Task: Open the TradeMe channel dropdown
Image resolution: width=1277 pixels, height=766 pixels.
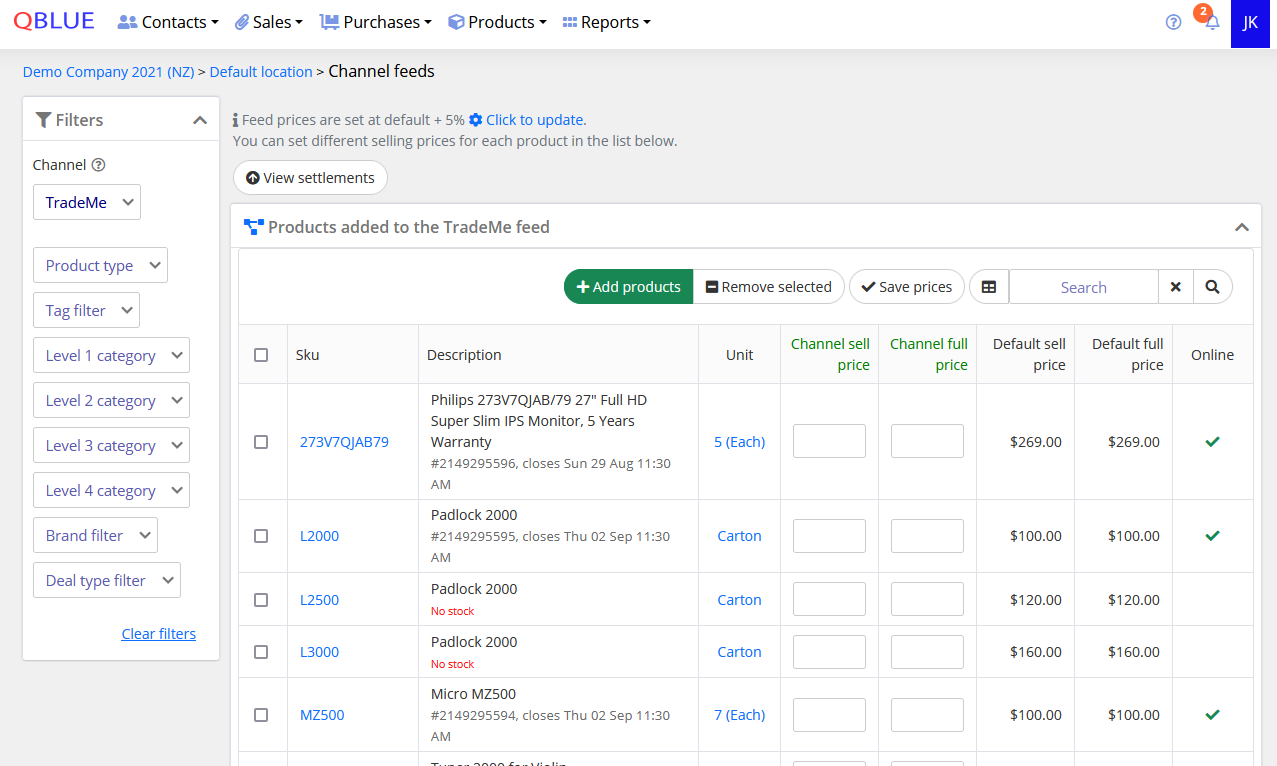Action: [87, 202]
